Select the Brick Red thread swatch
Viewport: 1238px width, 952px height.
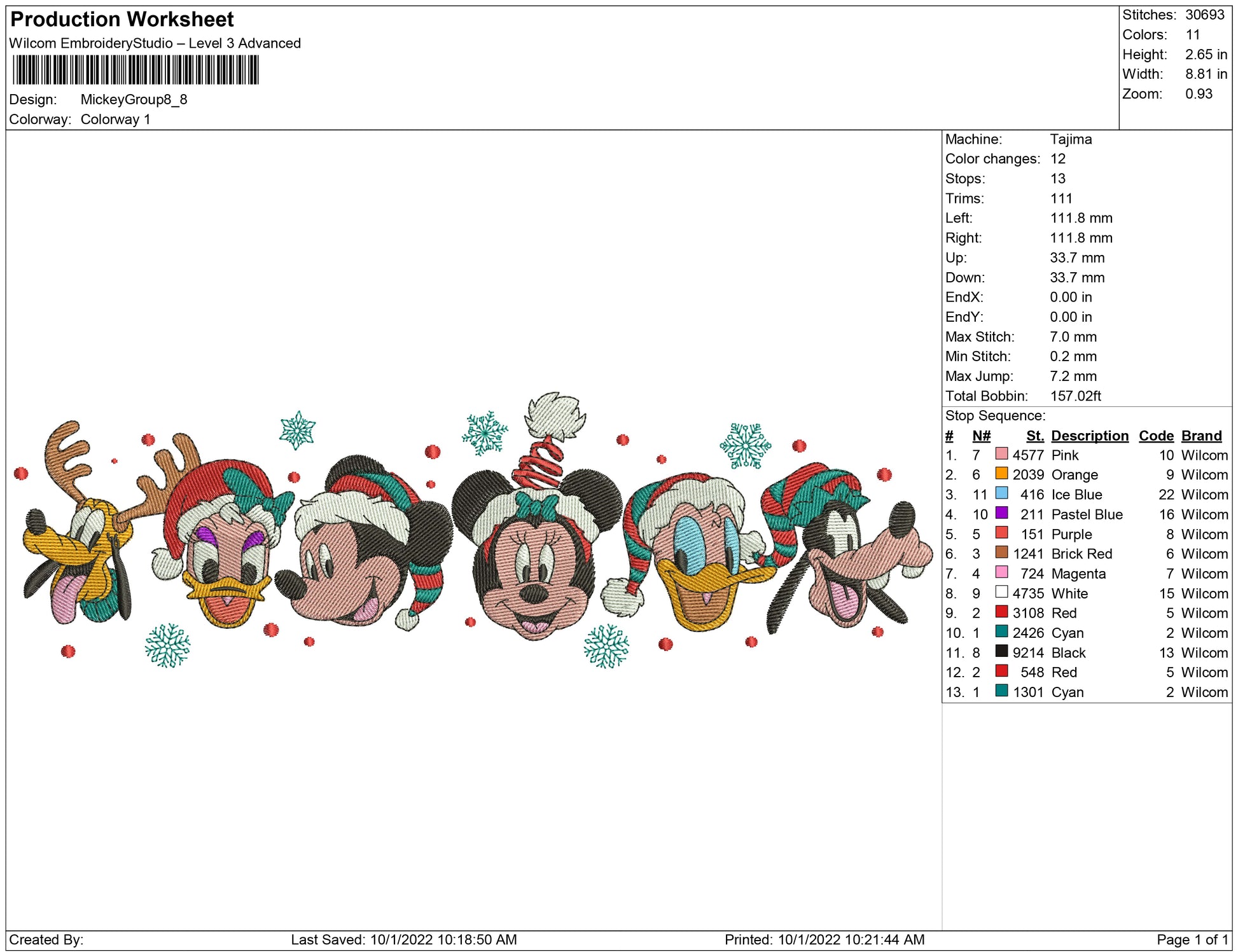[1001, 553]
